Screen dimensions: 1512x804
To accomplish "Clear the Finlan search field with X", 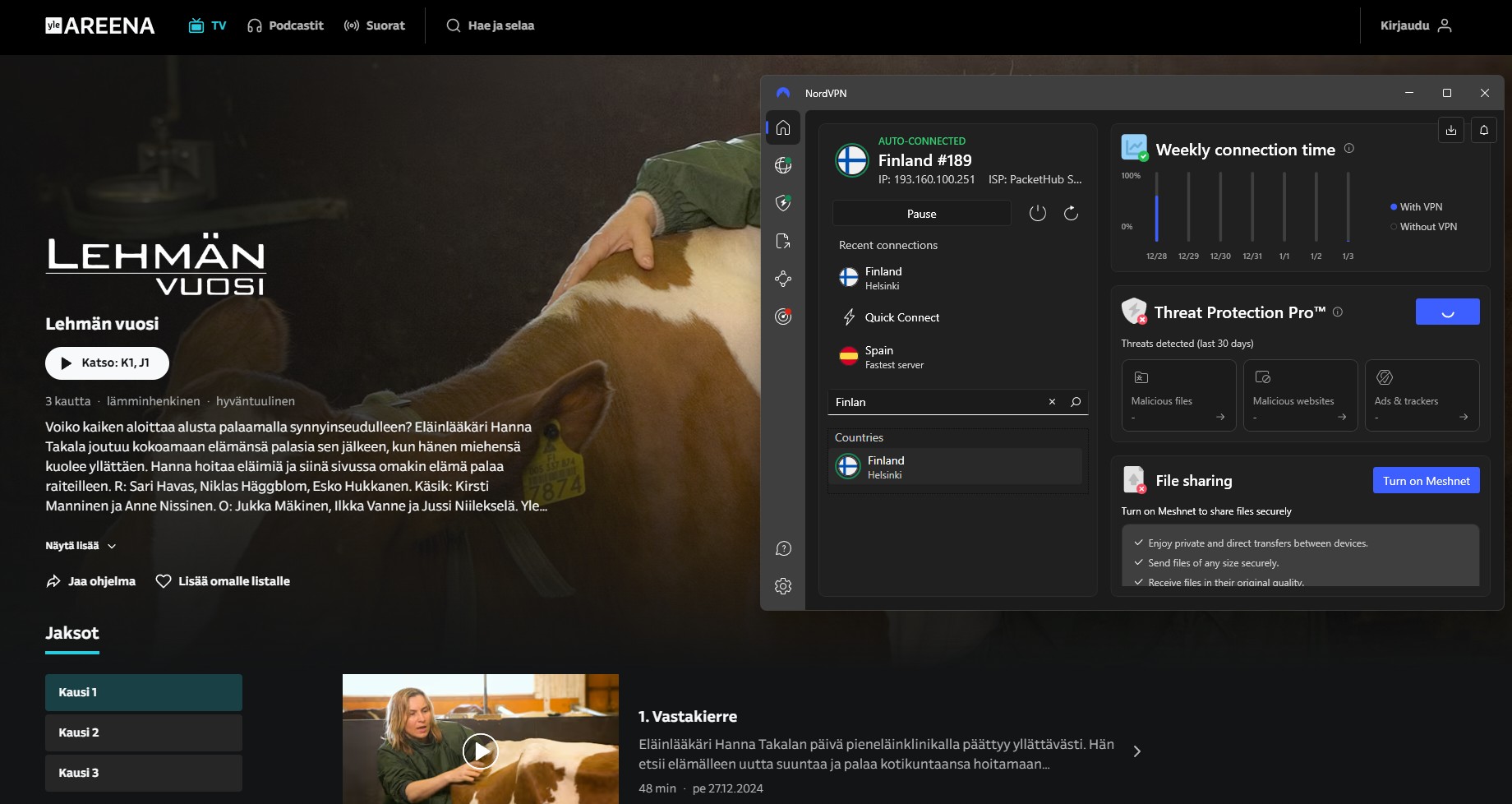I will [x=1052, y=402].
